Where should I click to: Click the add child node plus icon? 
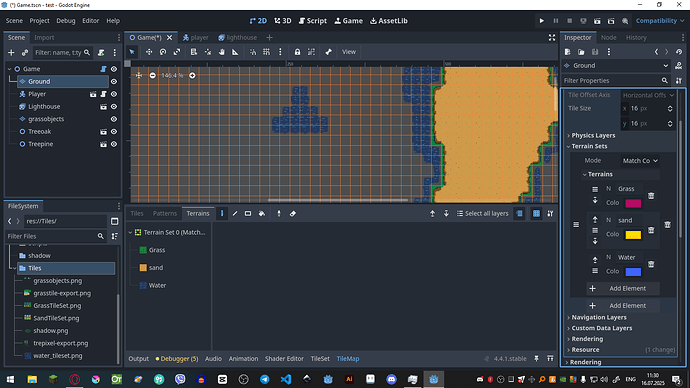click(x=11, y=53)
